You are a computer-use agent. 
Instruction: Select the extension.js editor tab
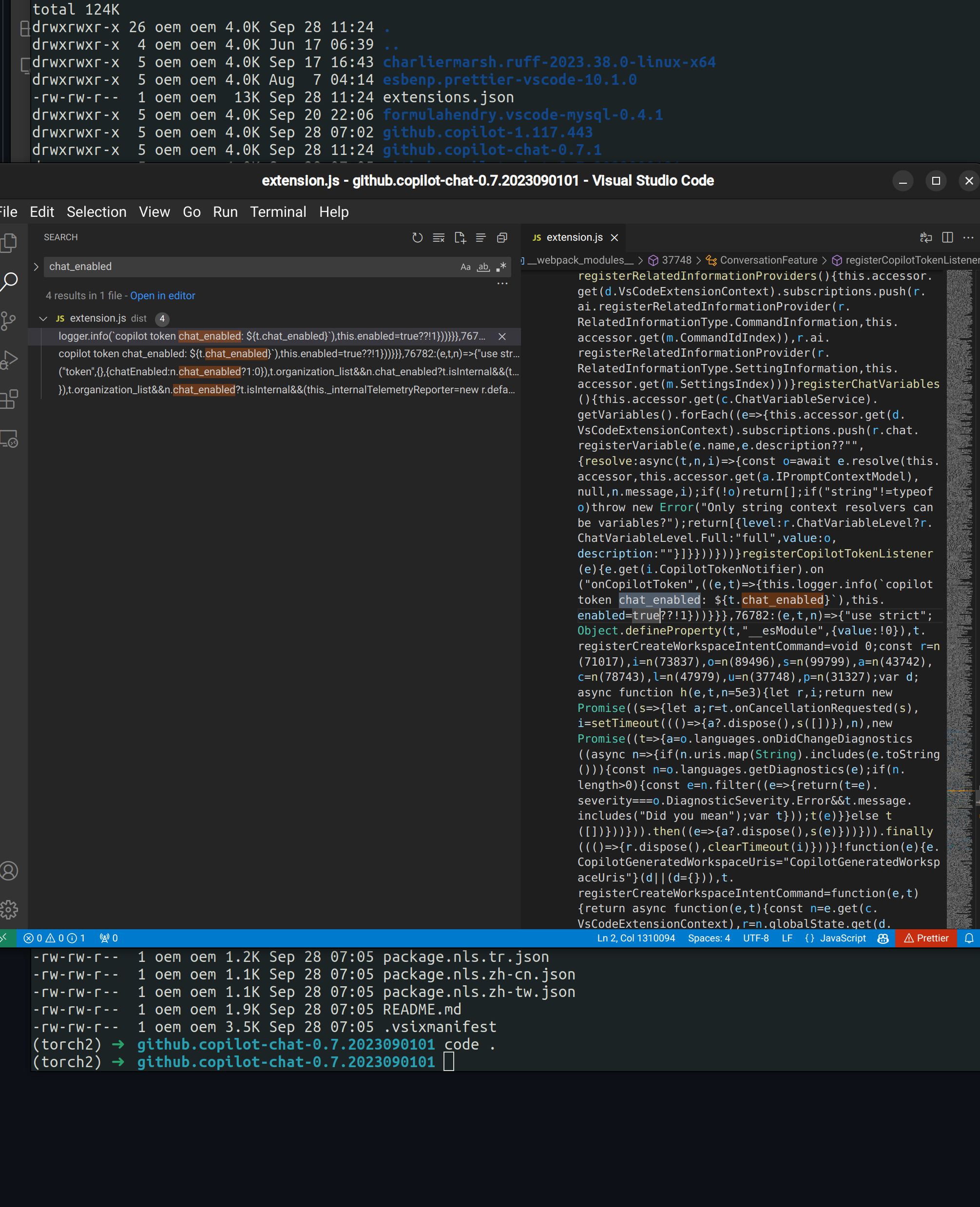point(574,238)
